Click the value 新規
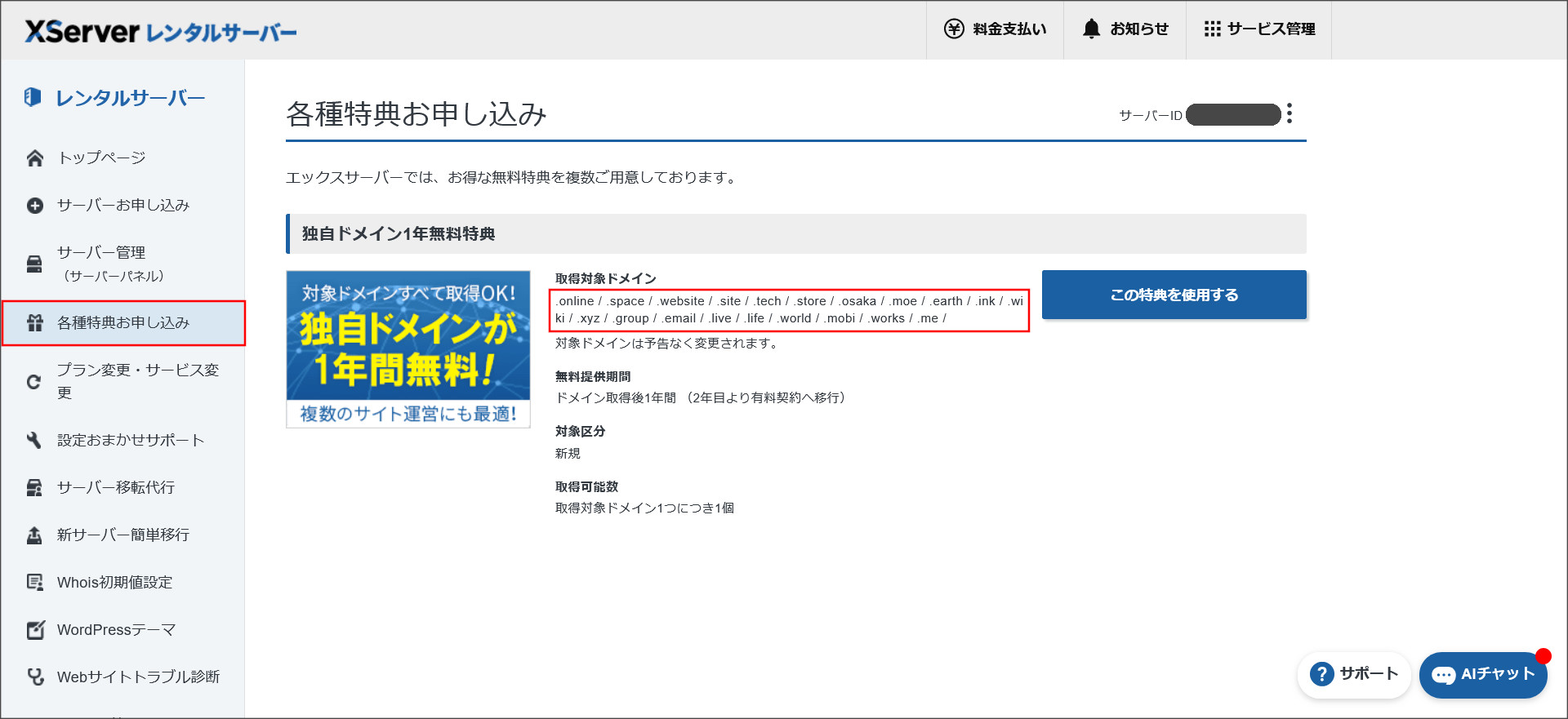Image resolution: width=1568 pixels, height=719 pixels. tap(568, 453)
